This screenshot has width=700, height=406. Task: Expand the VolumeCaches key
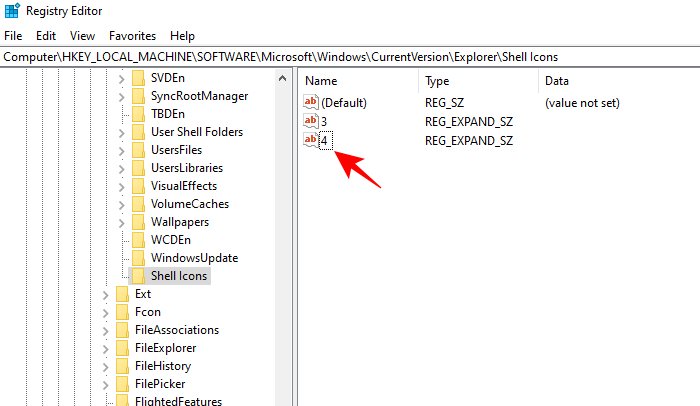click(122, 204)
